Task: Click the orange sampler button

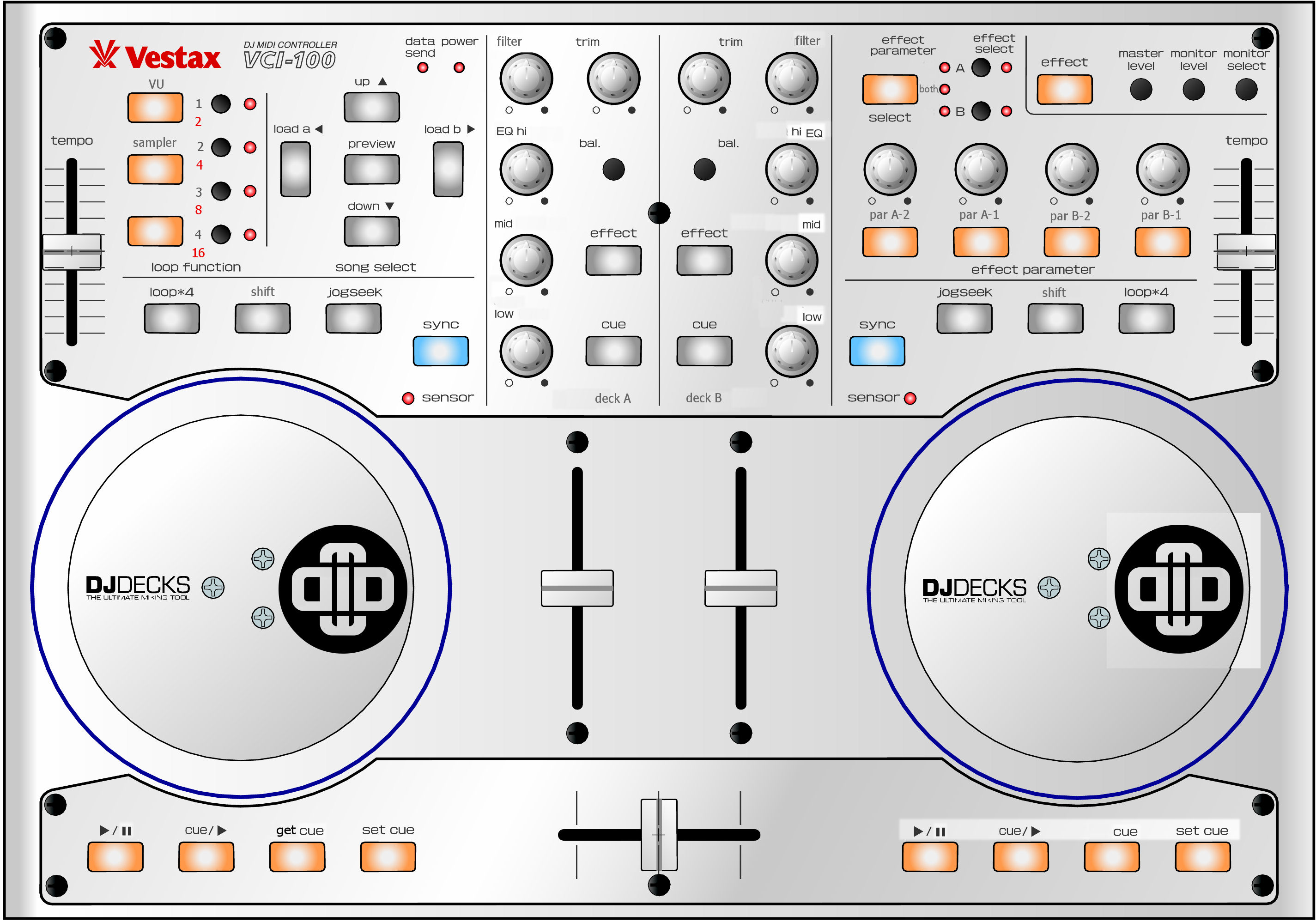Action: 155,169
